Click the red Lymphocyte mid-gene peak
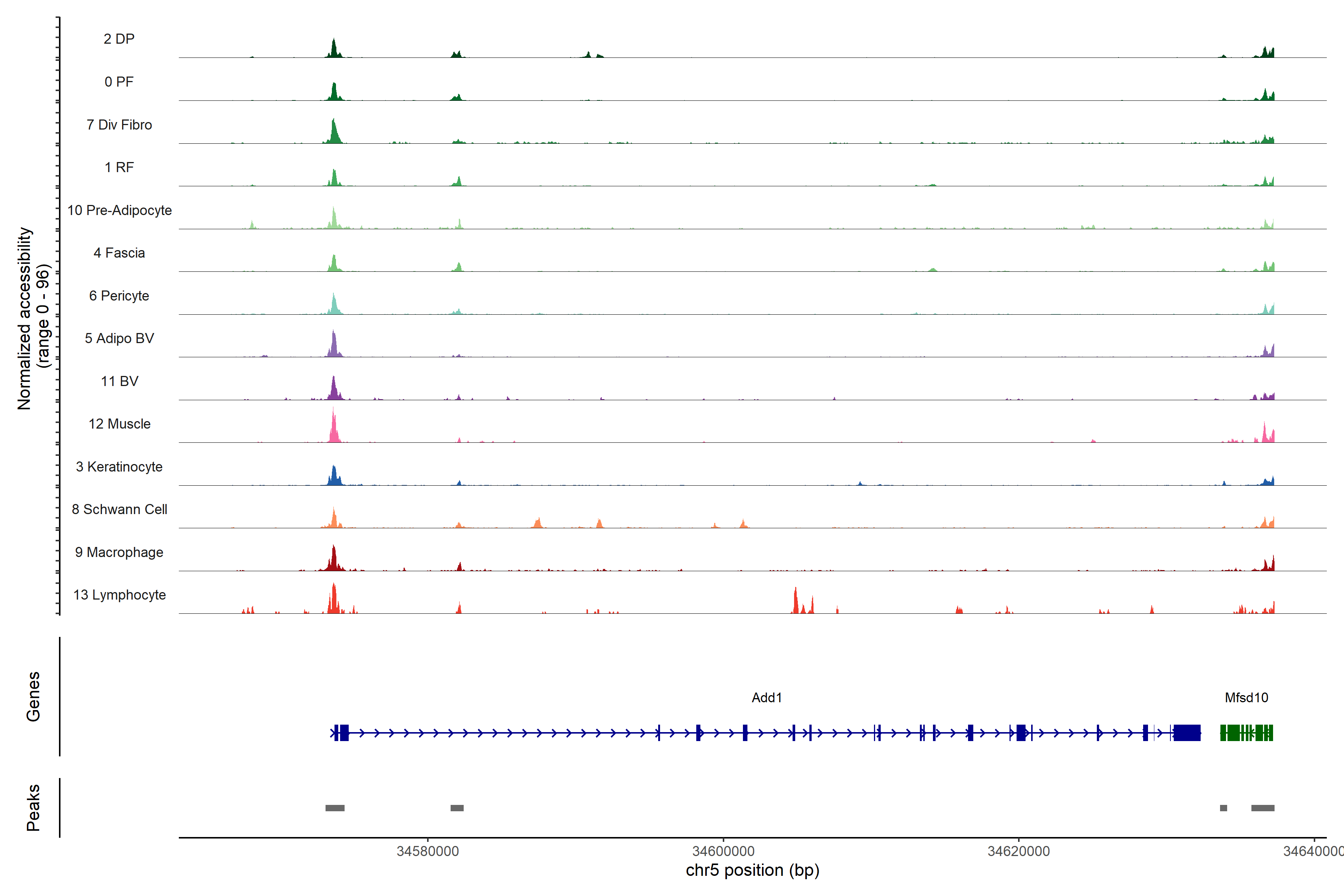1344x896 pixels. [796, 600]
